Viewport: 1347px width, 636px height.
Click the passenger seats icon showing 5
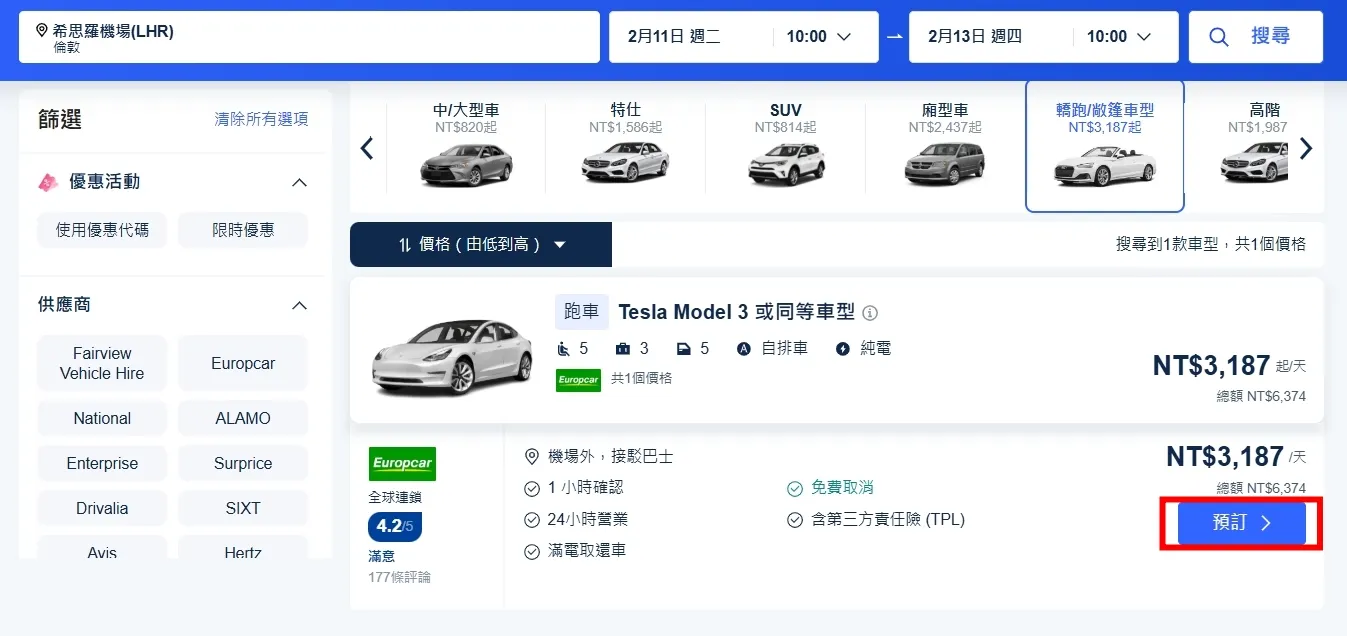pyautogui.click(x=564, y=349)
